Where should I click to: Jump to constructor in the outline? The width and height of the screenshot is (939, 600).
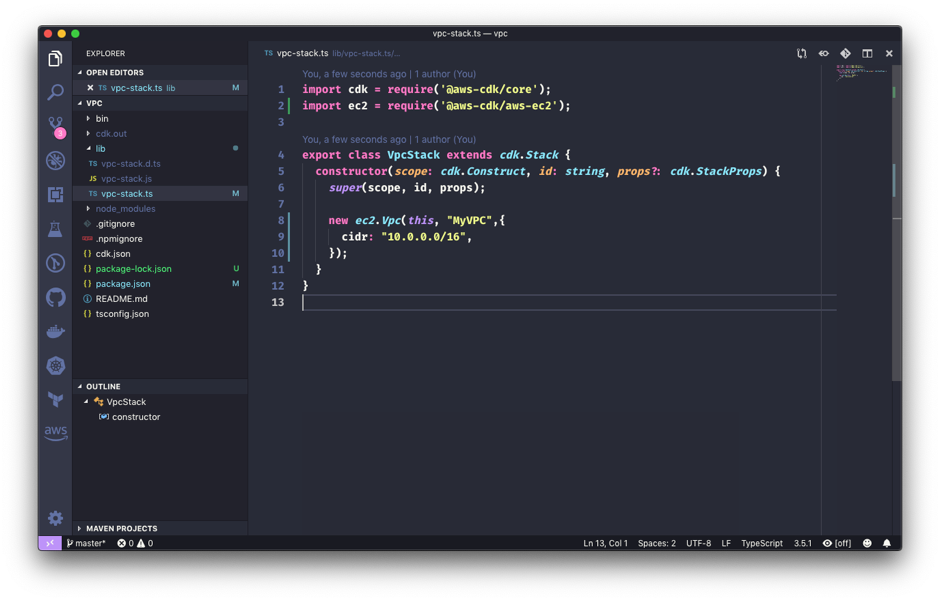[x=160, y=417]
